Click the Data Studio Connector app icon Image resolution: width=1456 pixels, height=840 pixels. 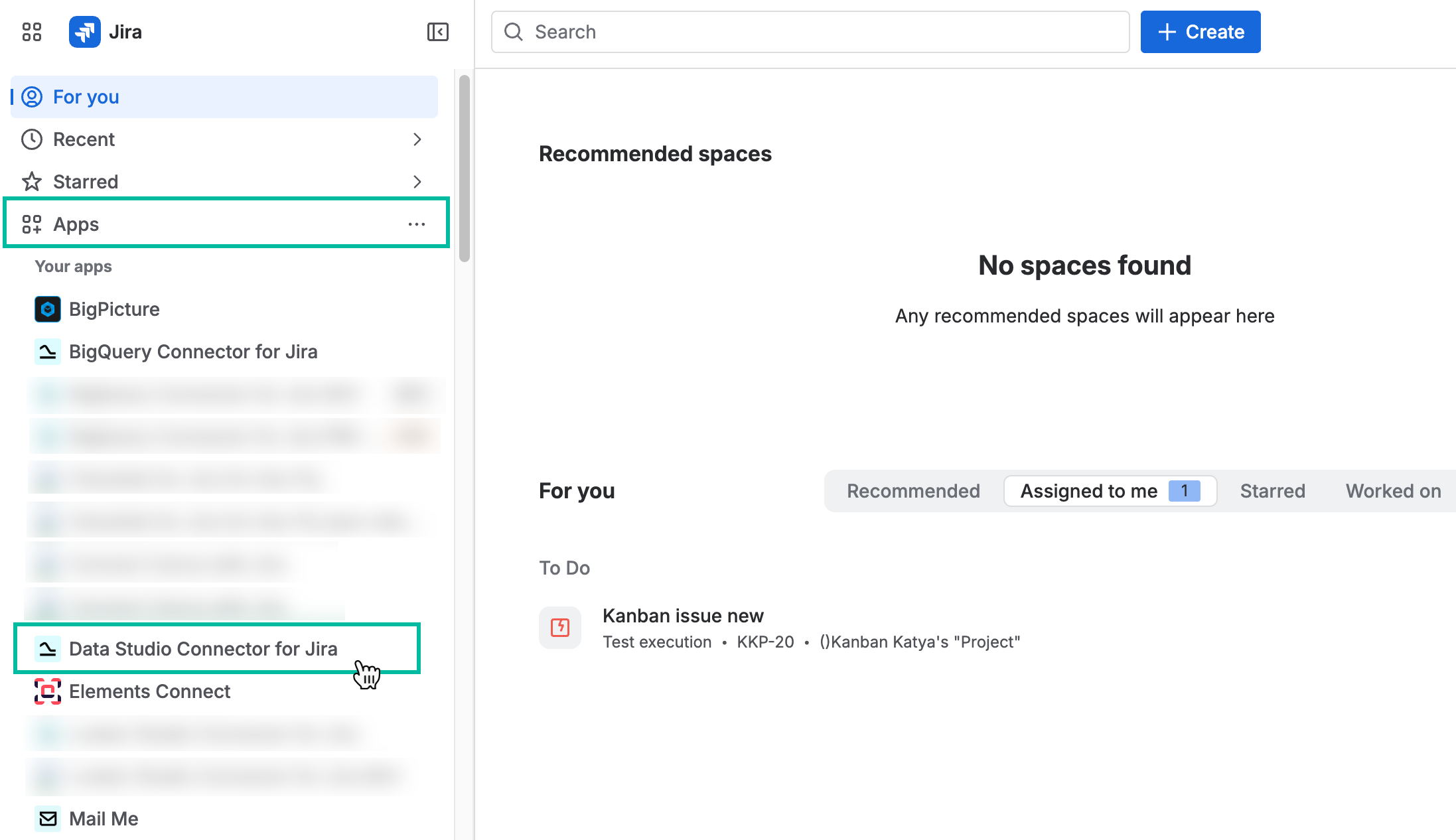point(48,649)
